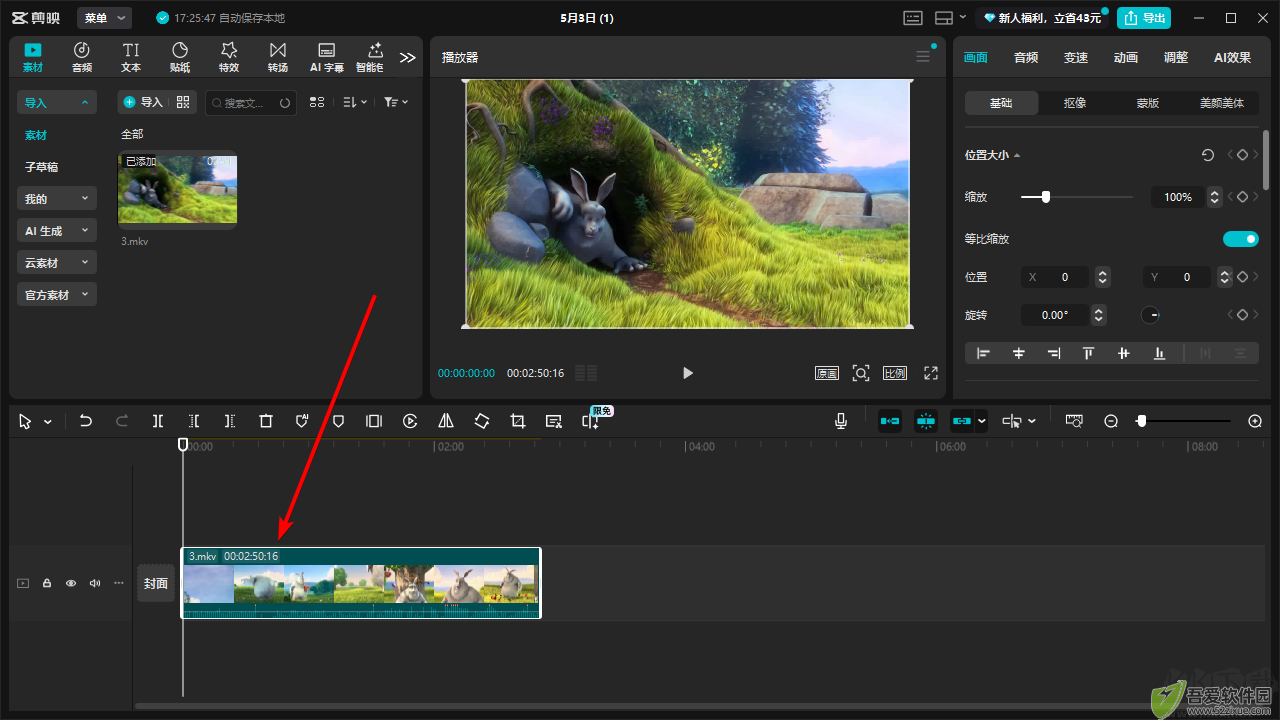Toggle clip linkage button
Viewport: 1280px width, 720px height.
(962, 421)
